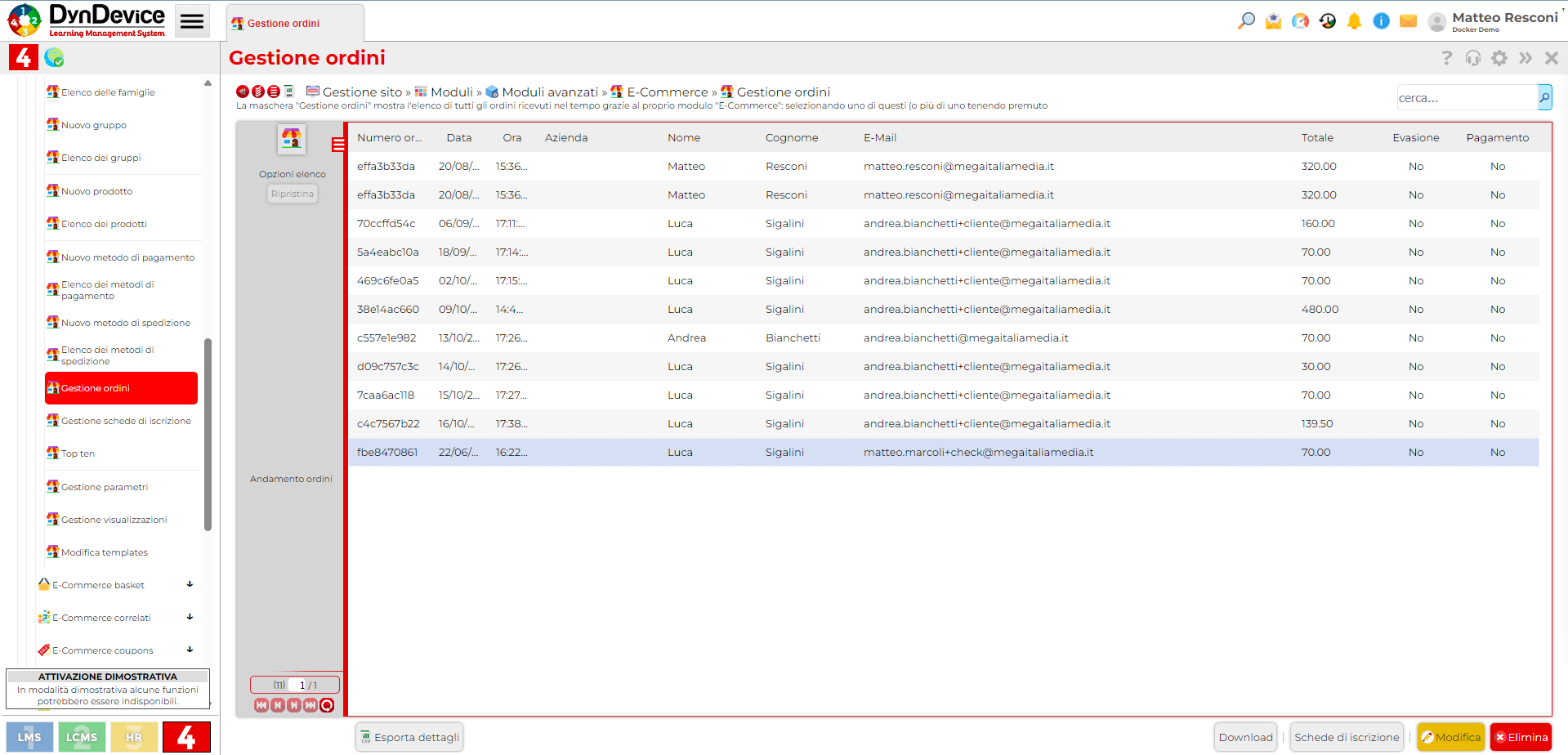Viewport: 1568px width, 755px height.
Task: Open notifications via the bell icon
Action: [1354, 20]
